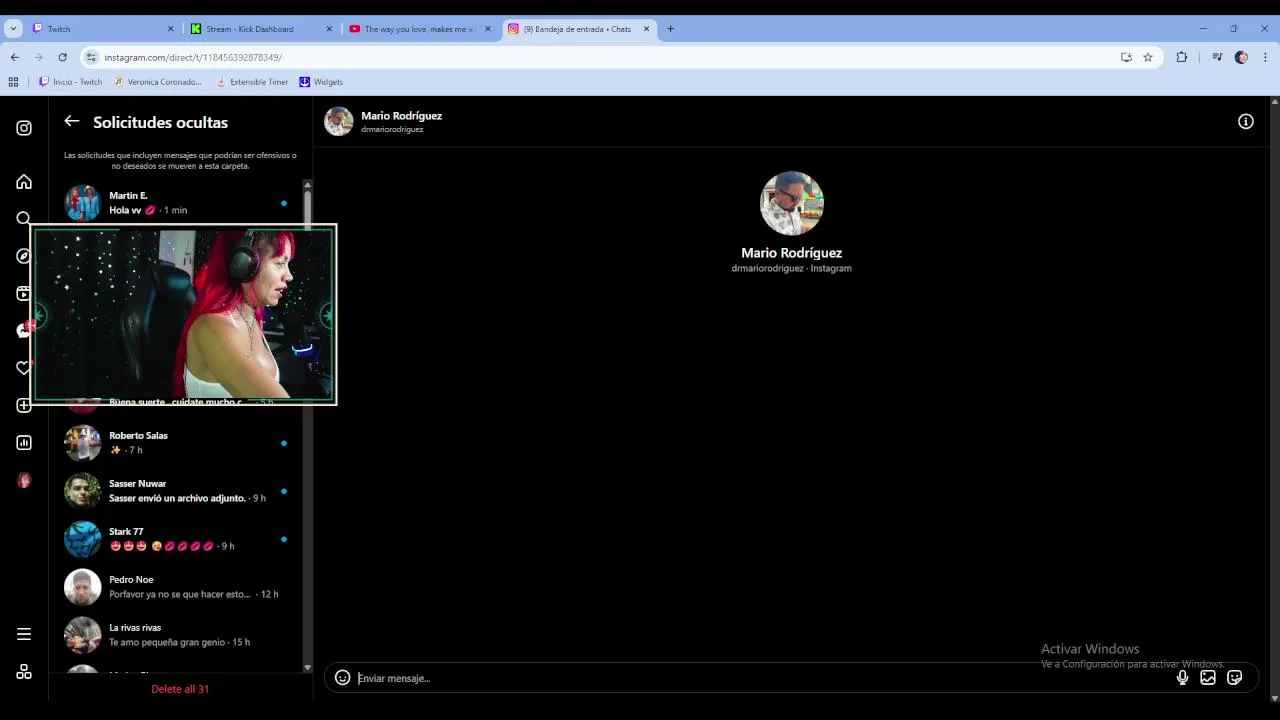Switch to the Twitch tab
The height and width of the screenshot is (720, 1280).
click(x=103, y=29)
